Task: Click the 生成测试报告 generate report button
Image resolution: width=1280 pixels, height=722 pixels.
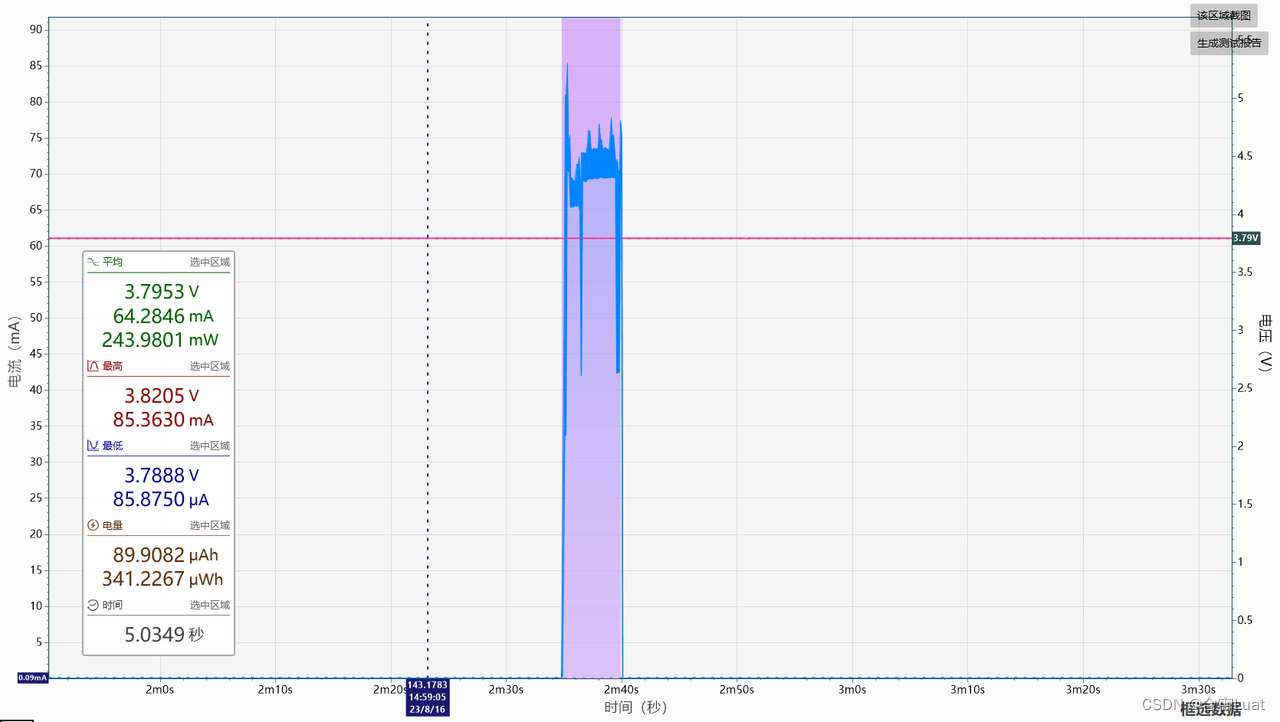Action: coord(1229,43)
